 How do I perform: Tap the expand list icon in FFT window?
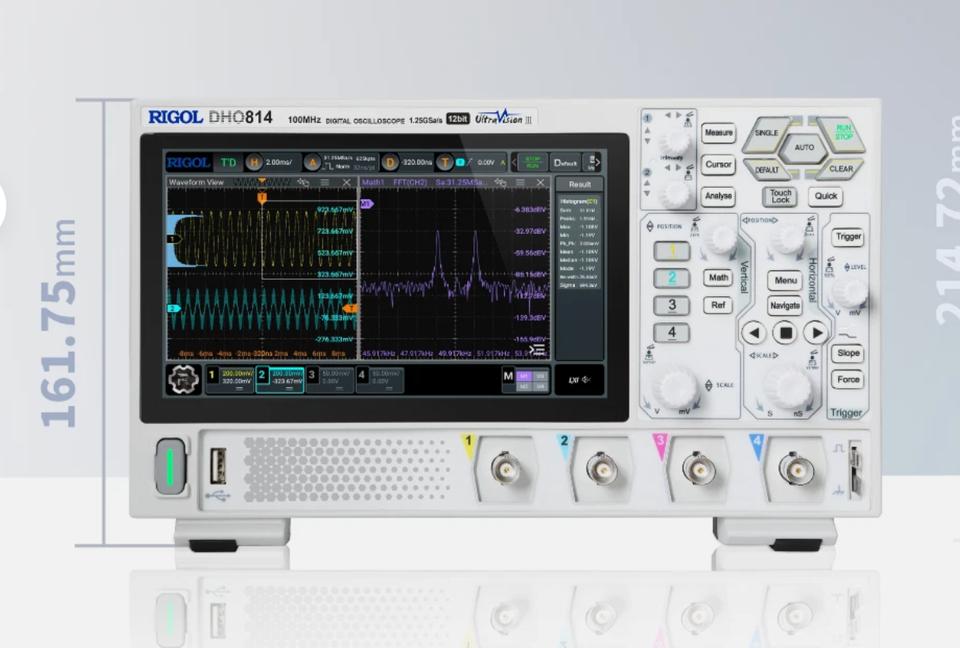coord(537,350)
